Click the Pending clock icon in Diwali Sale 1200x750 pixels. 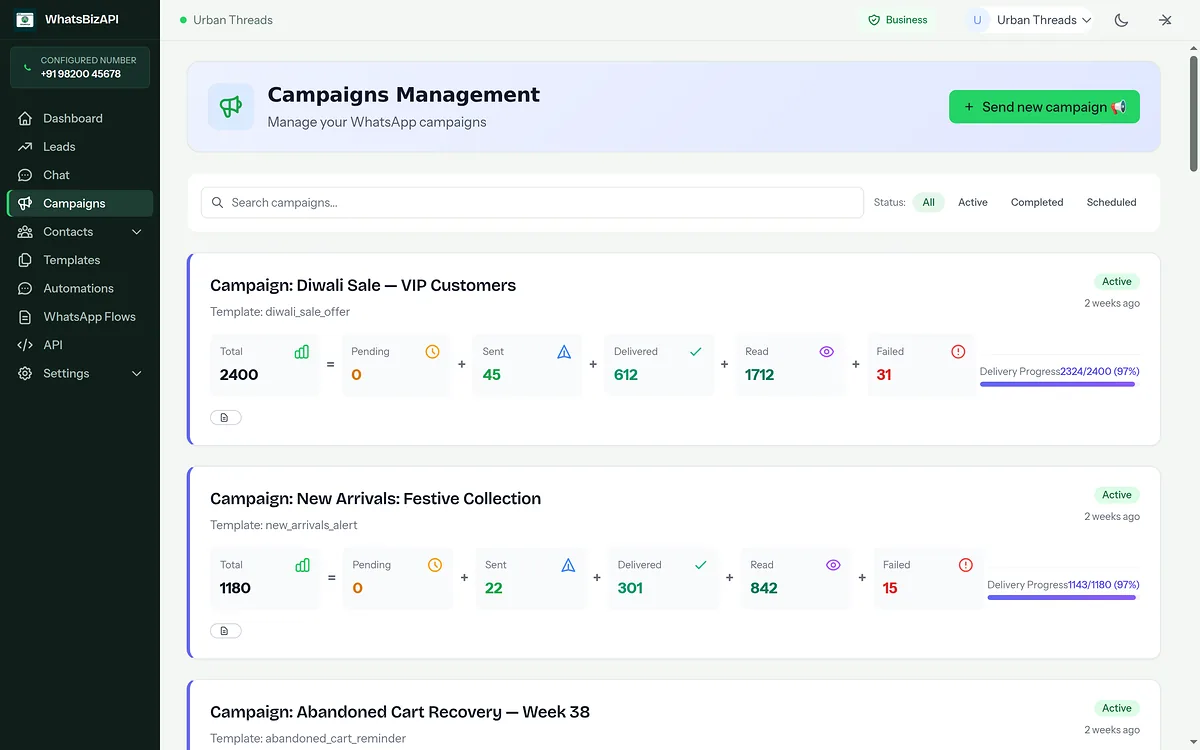[x=432, y=352]
